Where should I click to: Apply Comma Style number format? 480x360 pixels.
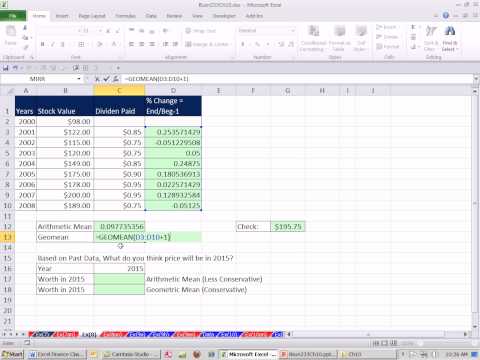(267, 44)
